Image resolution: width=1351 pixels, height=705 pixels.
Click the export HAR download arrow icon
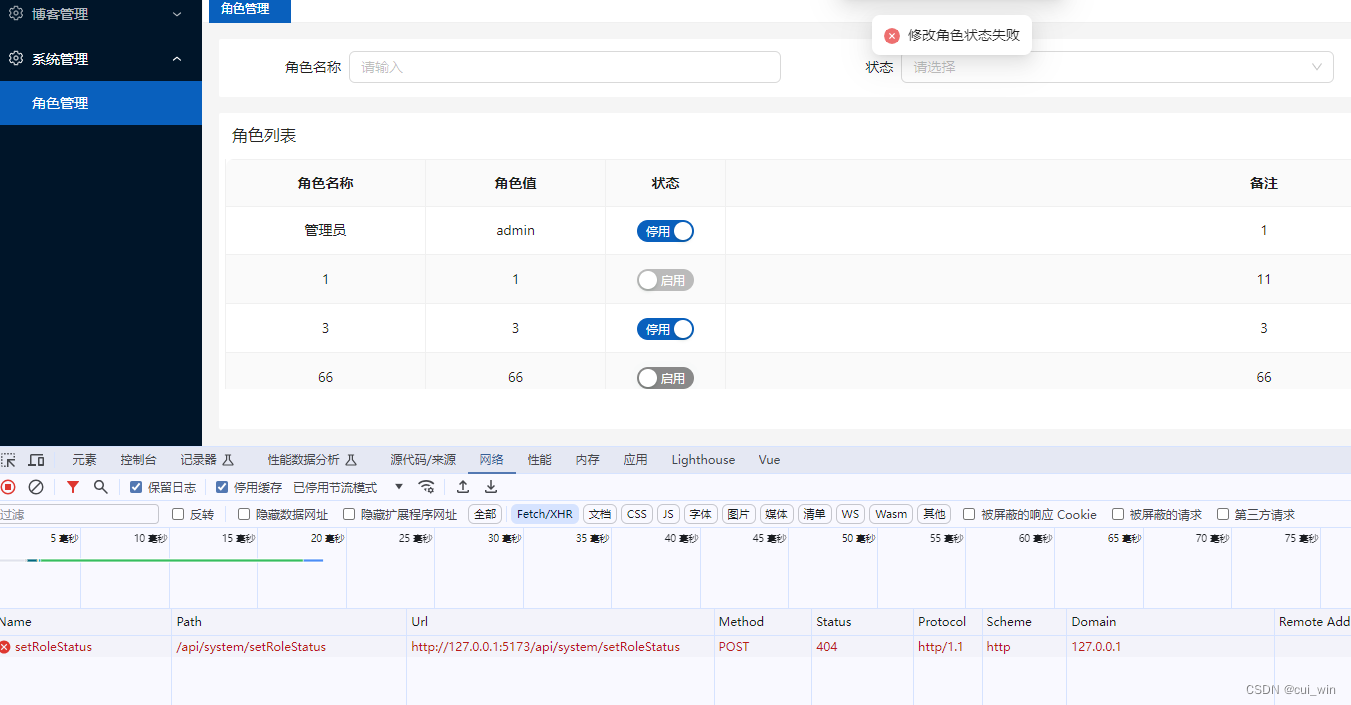click(x=491, y=487)
